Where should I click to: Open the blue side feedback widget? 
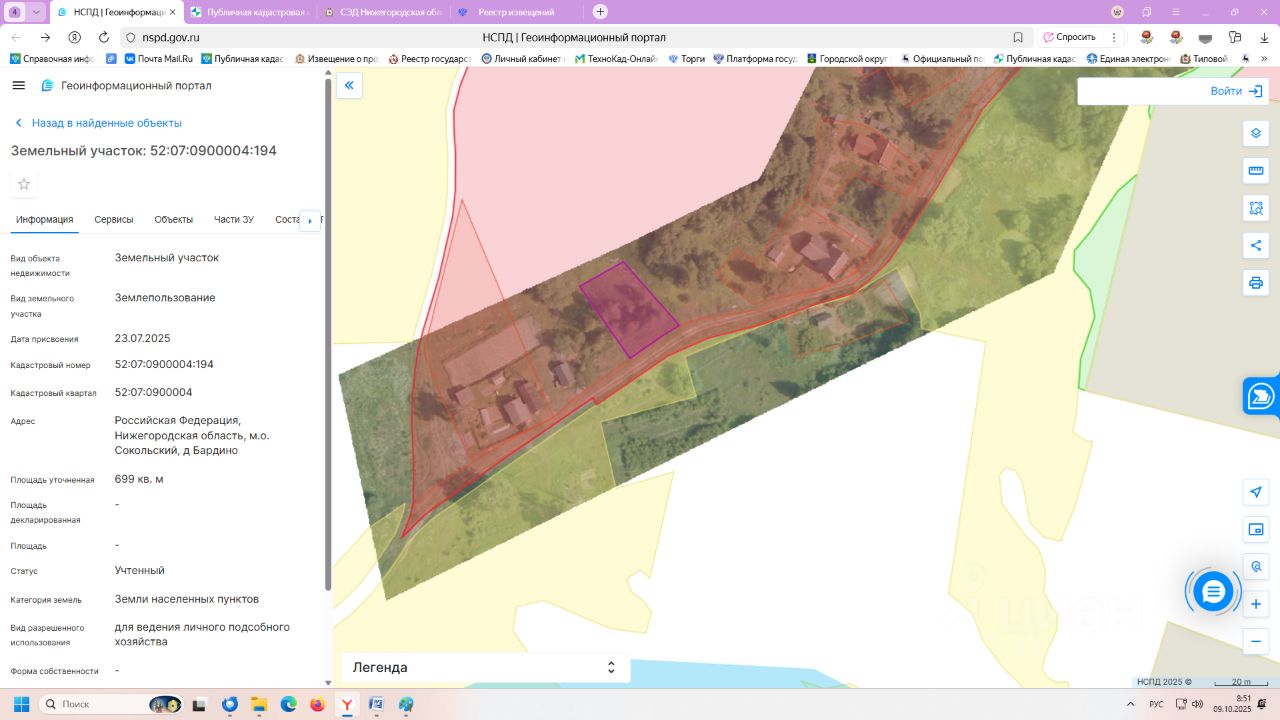(1262, 396)
